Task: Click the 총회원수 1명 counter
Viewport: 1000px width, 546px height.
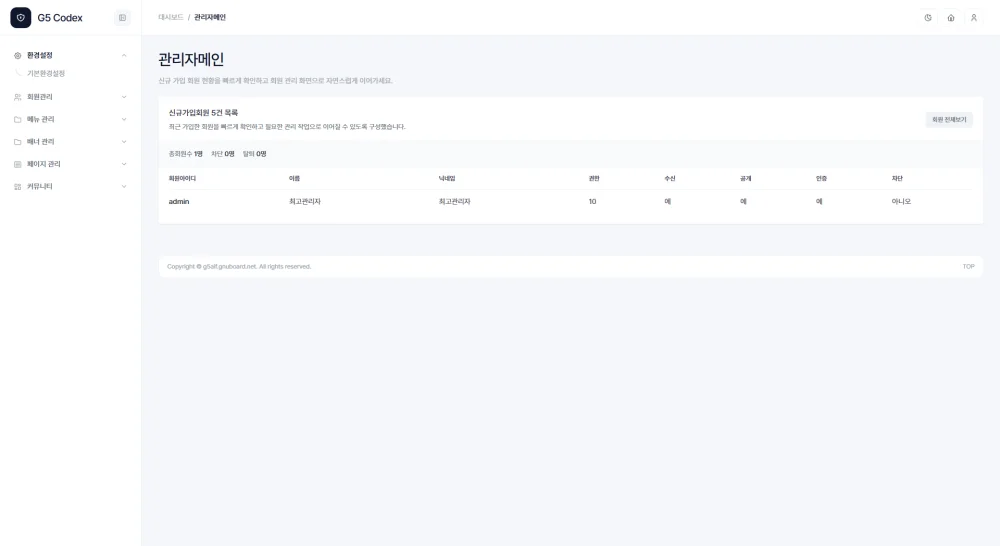Action: point(186,154)
